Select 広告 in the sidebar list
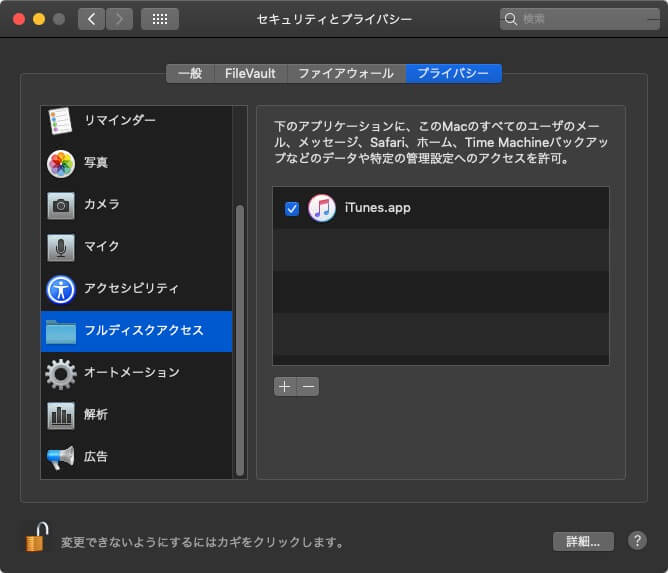668x573 pixels. click(136, 458)
